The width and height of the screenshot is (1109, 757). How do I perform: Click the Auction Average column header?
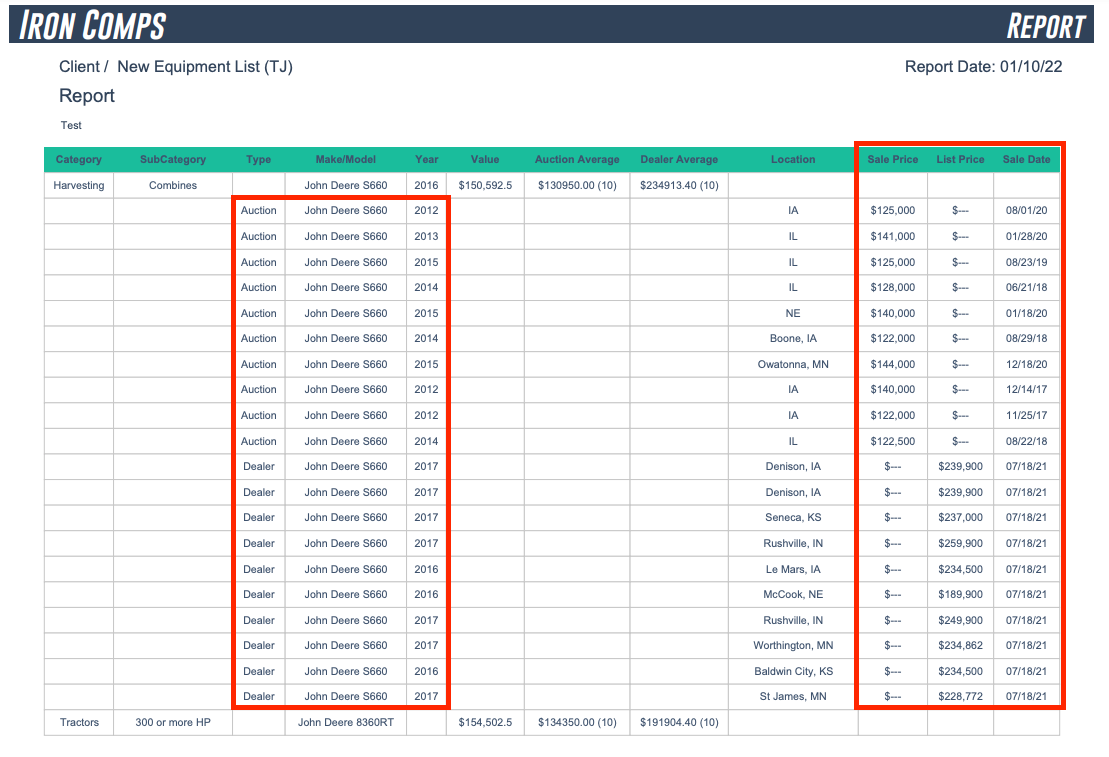(x=576, y=159)
